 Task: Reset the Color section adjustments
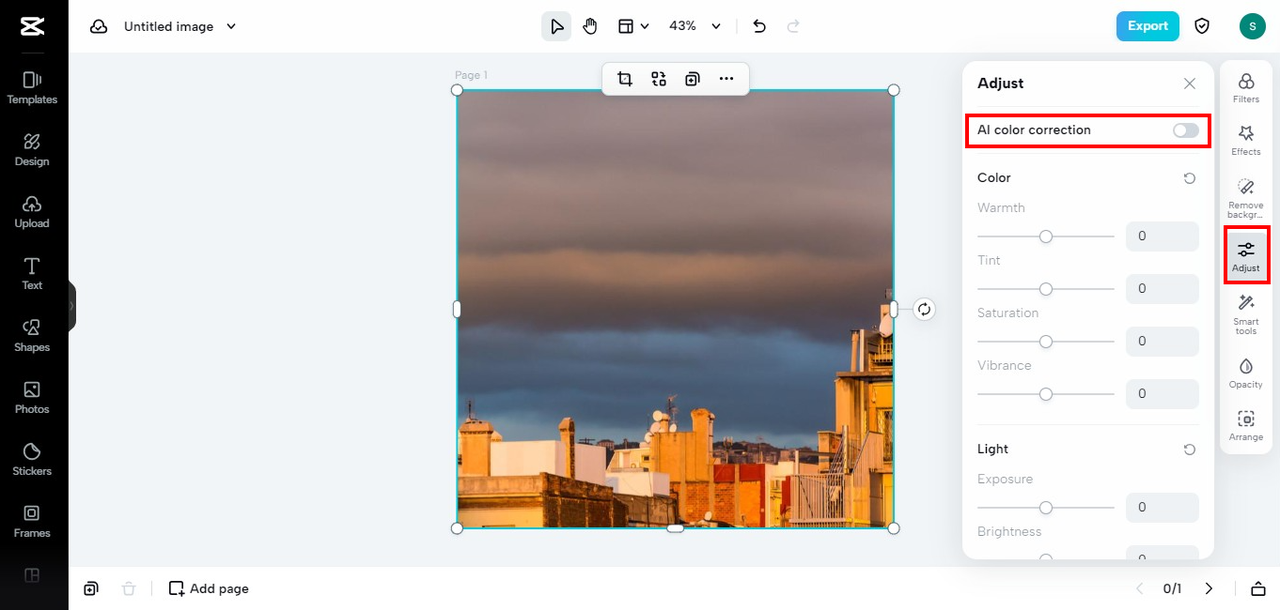pyautogui.click(x=1189, y=178)
